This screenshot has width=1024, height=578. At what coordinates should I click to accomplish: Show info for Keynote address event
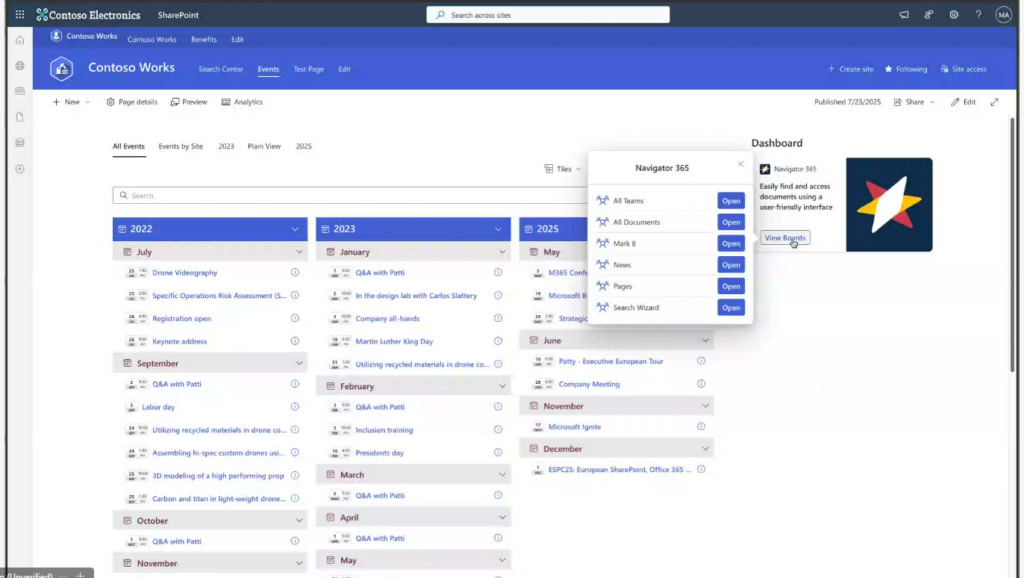pyautogui.click(x=295, y=341)
